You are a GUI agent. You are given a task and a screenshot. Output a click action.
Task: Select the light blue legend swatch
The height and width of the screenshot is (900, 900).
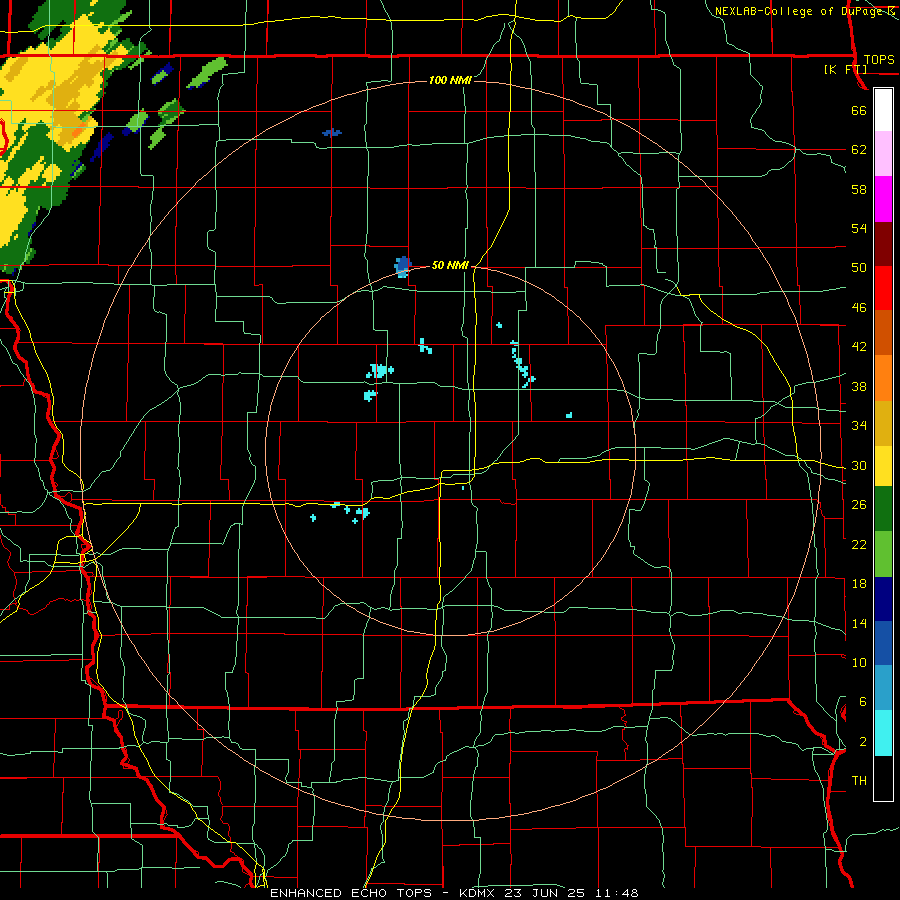pyautogui.click(x=883, y=688)
